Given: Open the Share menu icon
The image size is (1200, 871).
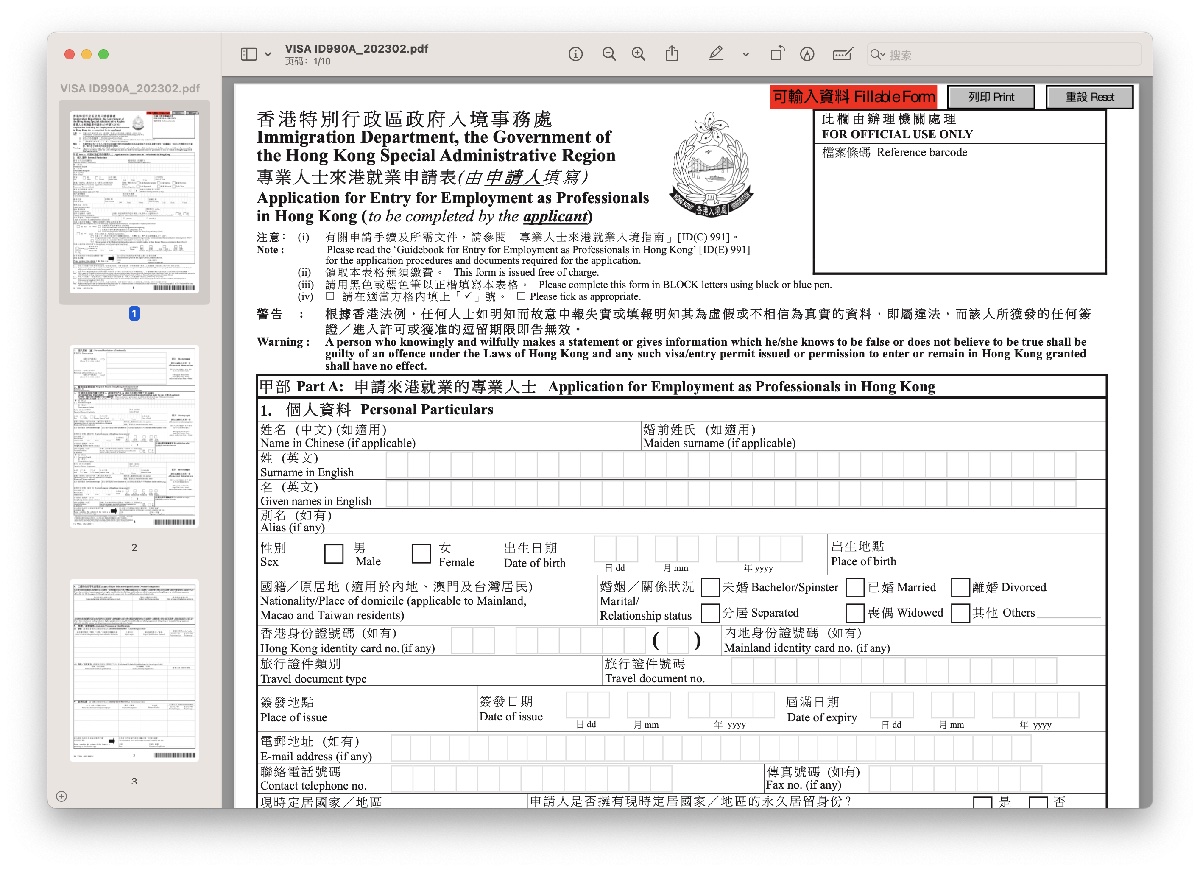Looking at the screenshot, I should 672,54.
